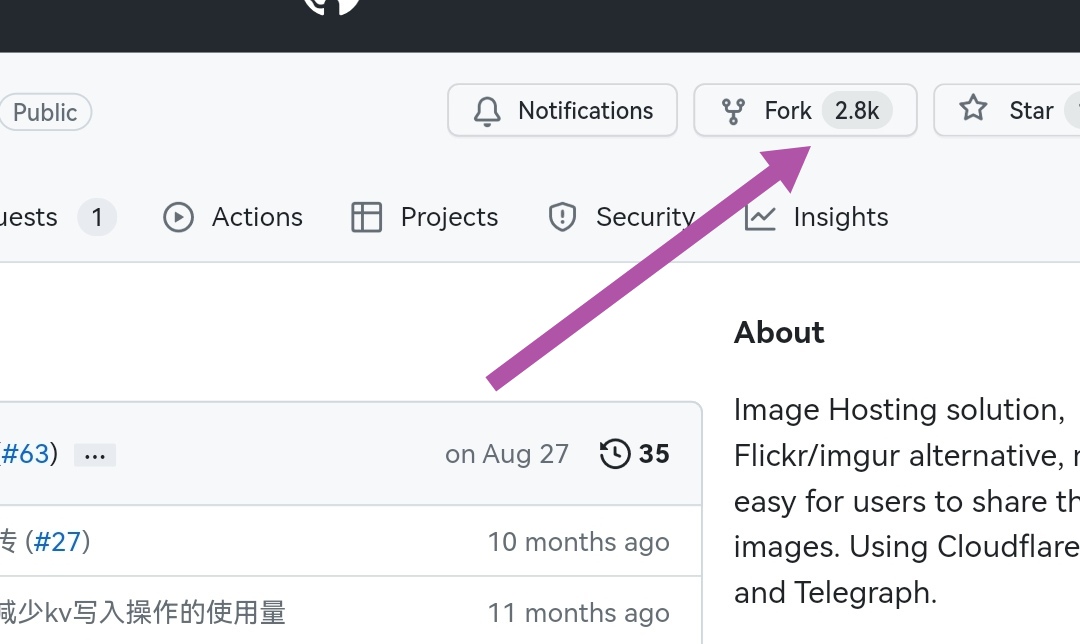Click the "10 months ago" timestamp

pos(578,542)
